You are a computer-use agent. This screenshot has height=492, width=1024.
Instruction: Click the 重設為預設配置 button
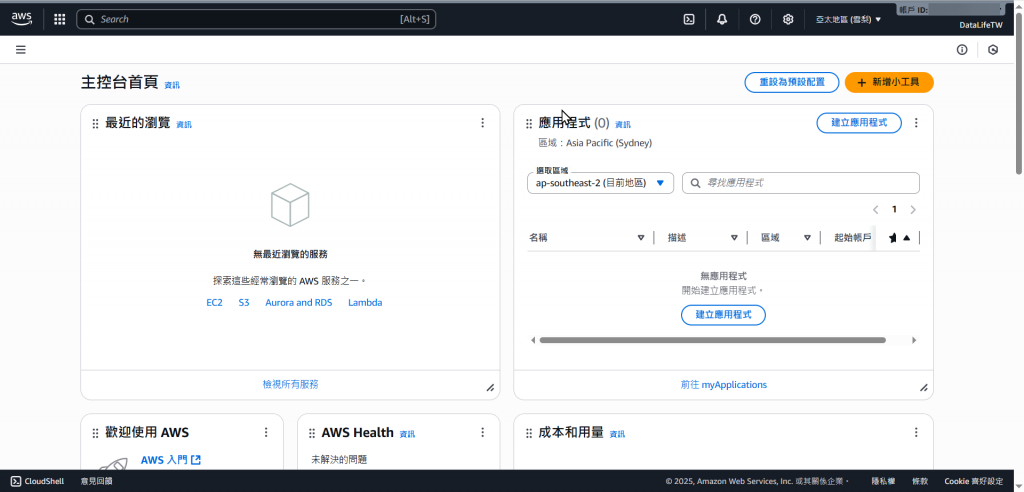tap(792, 82)
